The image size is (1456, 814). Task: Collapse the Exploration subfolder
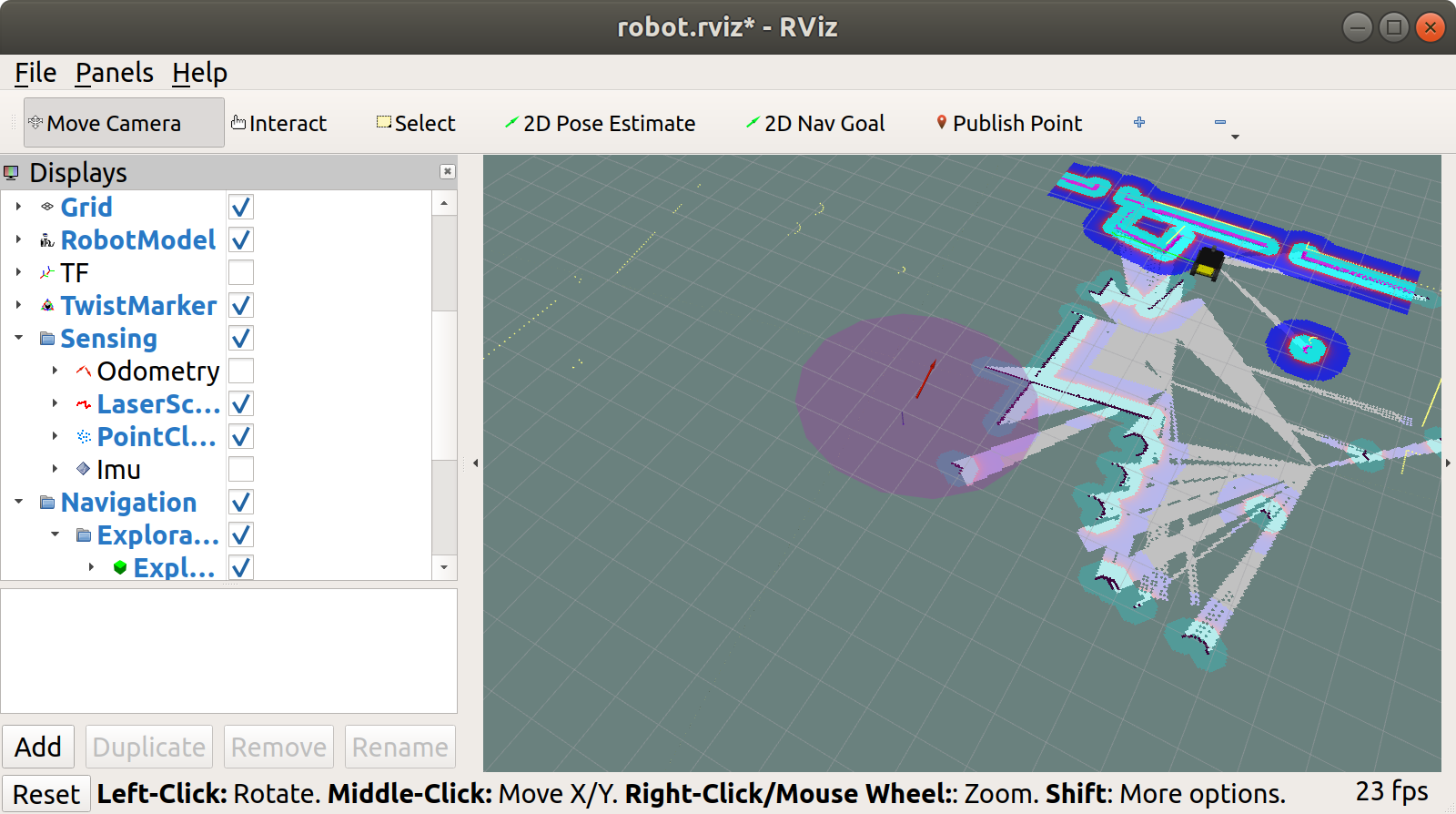click(55, 534)
